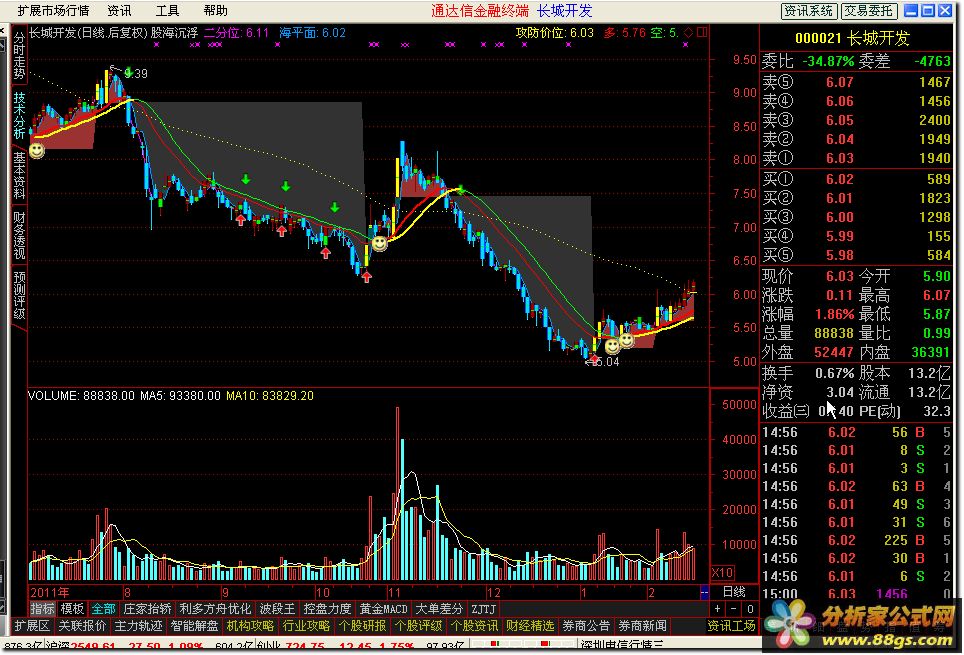This screenshot has width=964, height=655.
Task: Open the 帮助 menu
Action: click(216, 10)
